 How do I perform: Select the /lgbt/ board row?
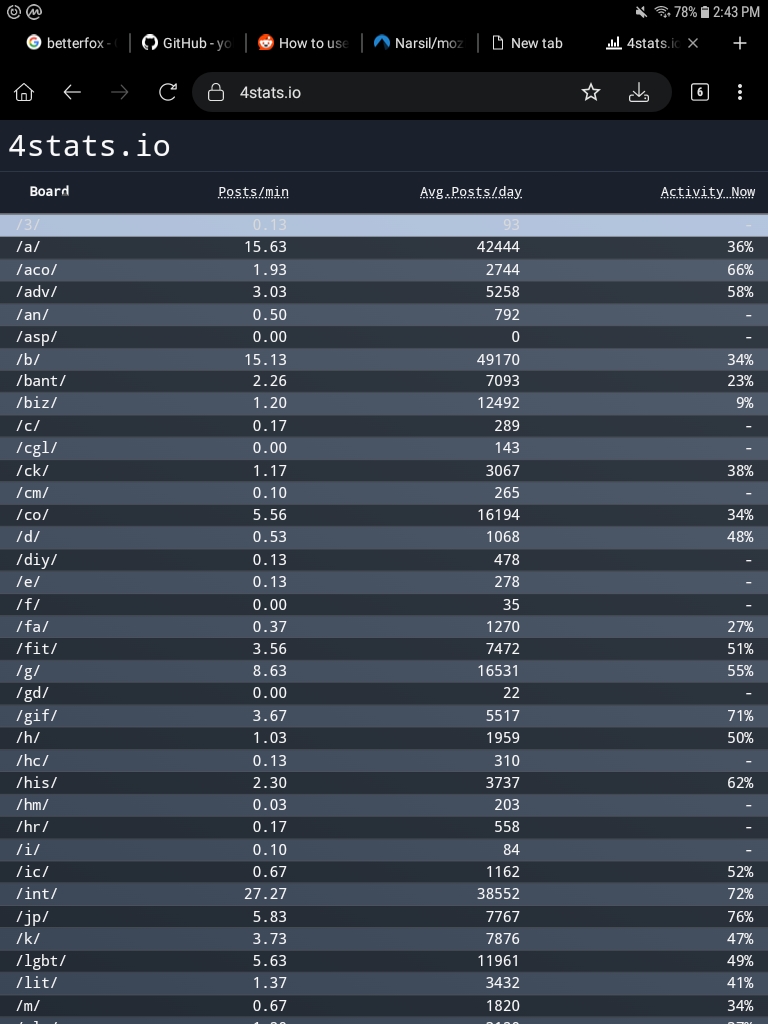tap(384, 961)
